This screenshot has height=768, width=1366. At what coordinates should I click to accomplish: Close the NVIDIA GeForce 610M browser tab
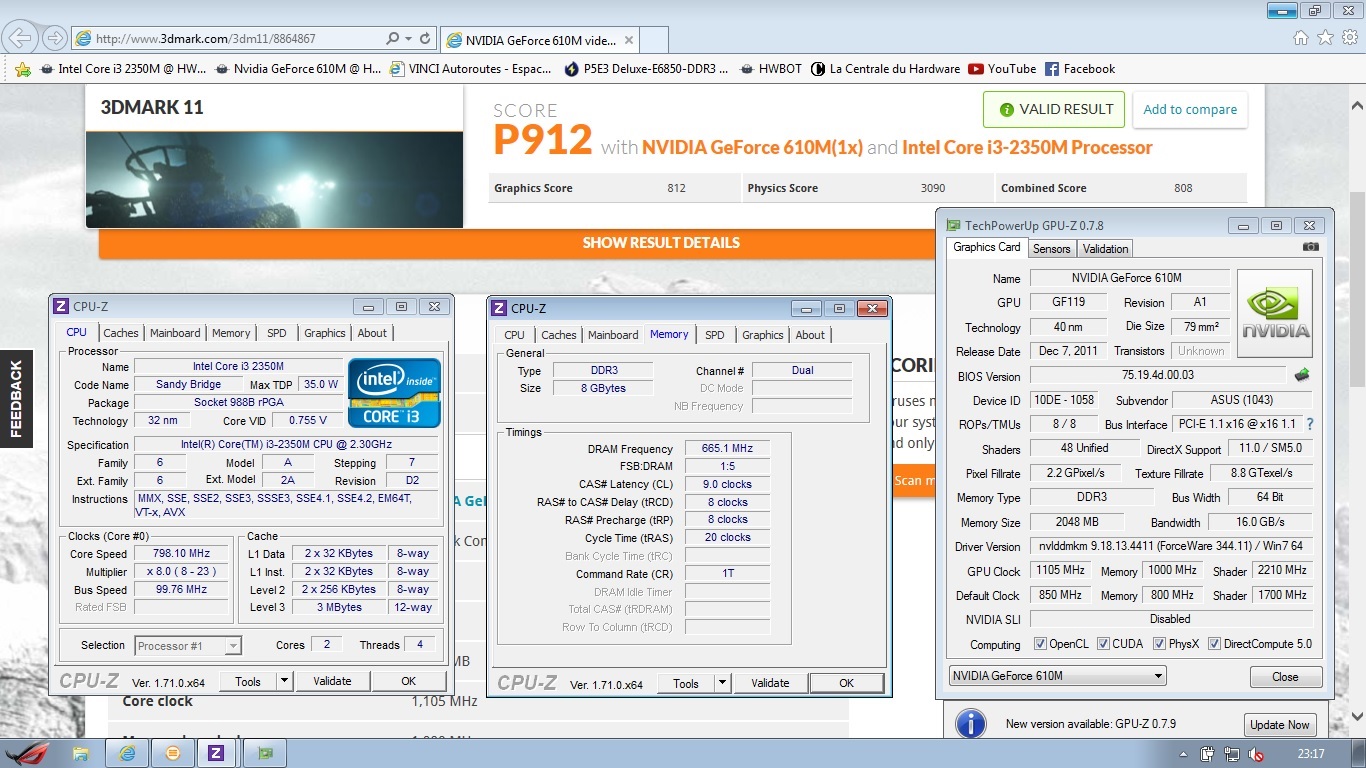pyautogui.click(x=628, y=40)
